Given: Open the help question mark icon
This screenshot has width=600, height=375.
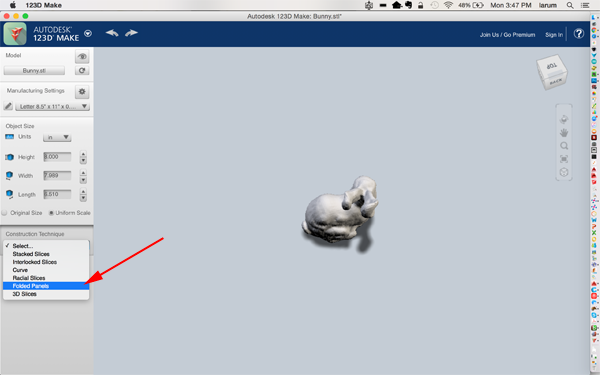Looking at the screenshot, I should pos(579,34).
